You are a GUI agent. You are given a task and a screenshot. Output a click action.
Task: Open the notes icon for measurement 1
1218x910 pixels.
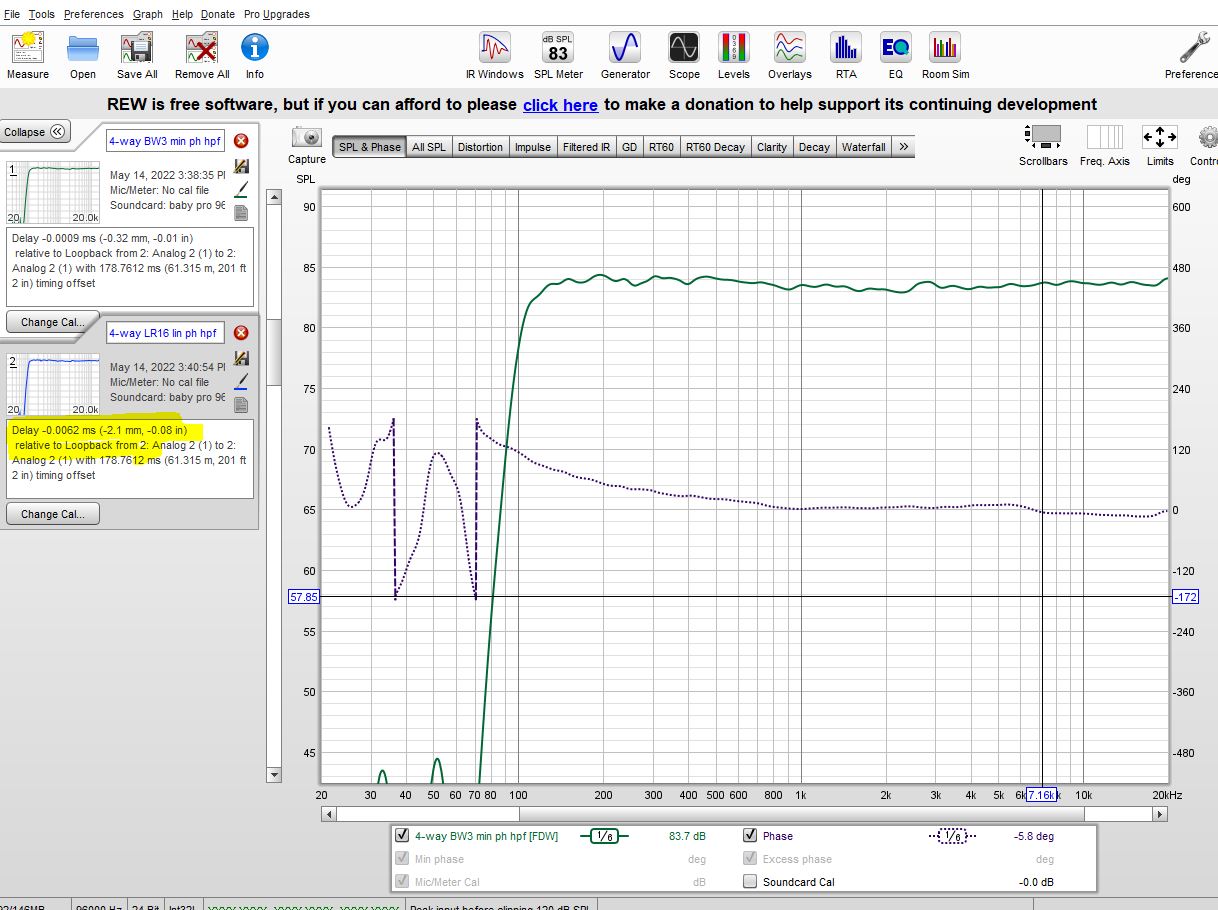click(x=241, y=213)
